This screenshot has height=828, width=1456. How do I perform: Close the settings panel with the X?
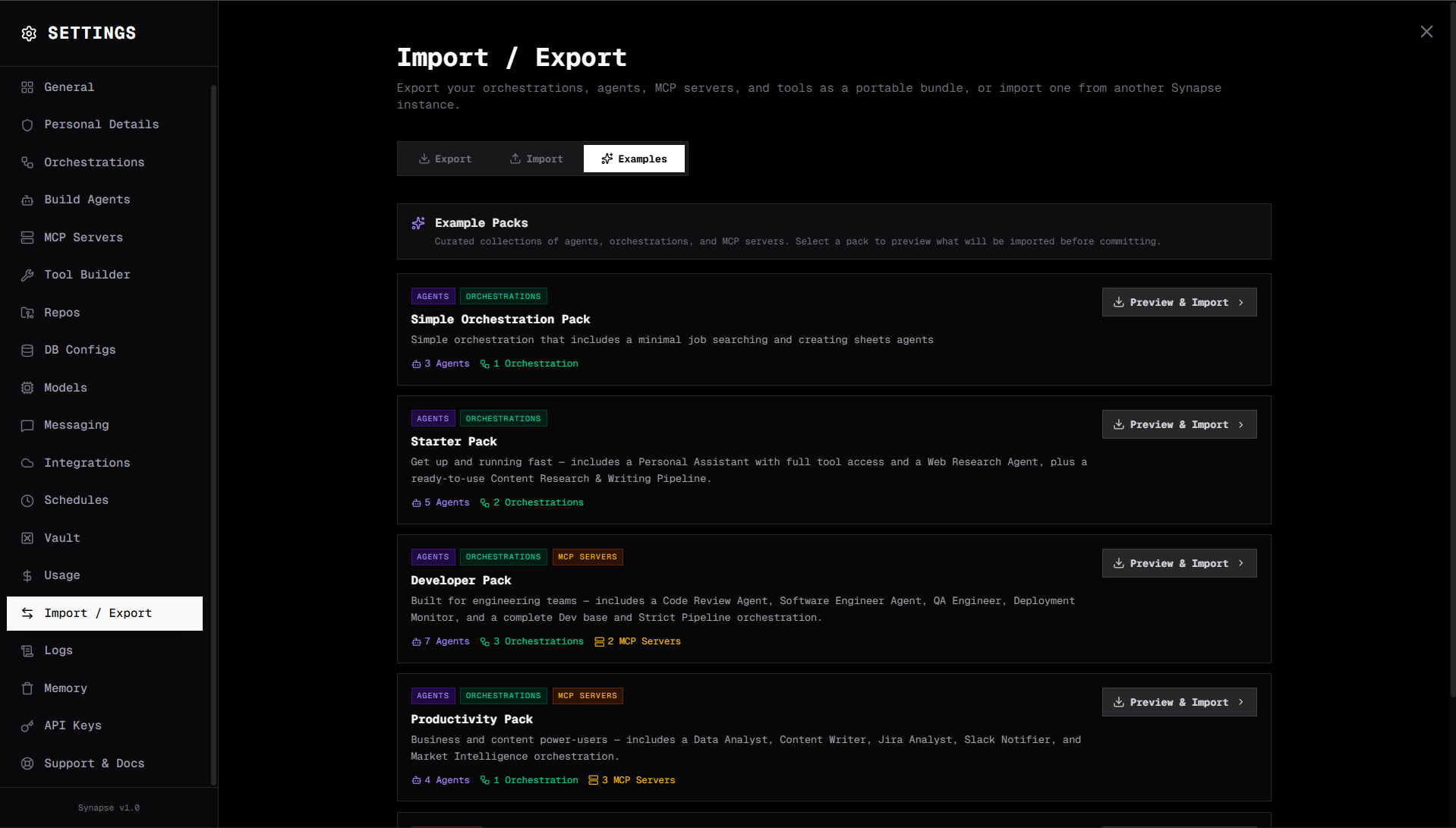tap(1426, 32)
